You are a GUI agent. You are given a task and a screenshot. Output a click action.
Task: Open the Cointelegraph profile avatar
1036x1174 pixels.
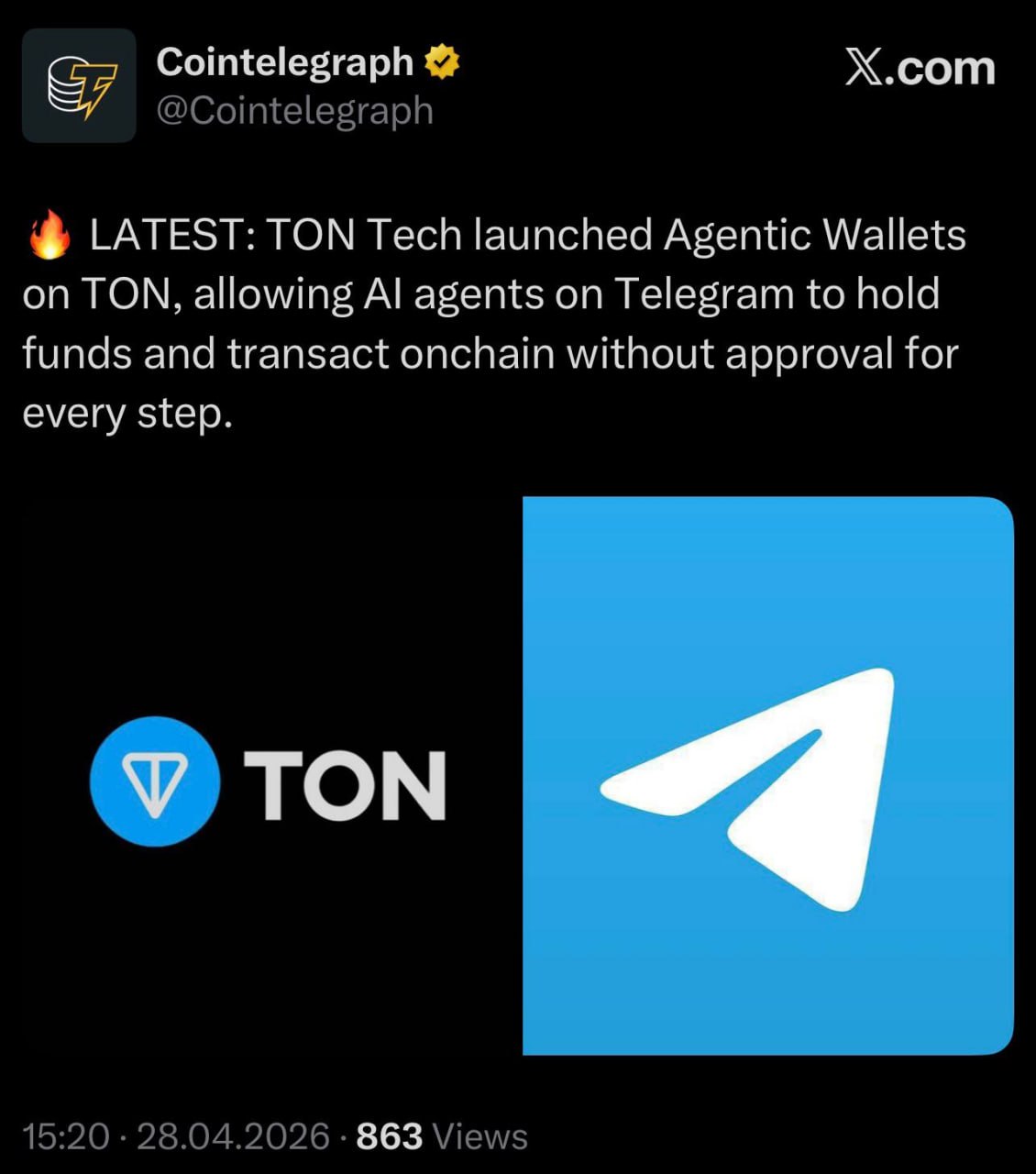(x=79, y=85)
